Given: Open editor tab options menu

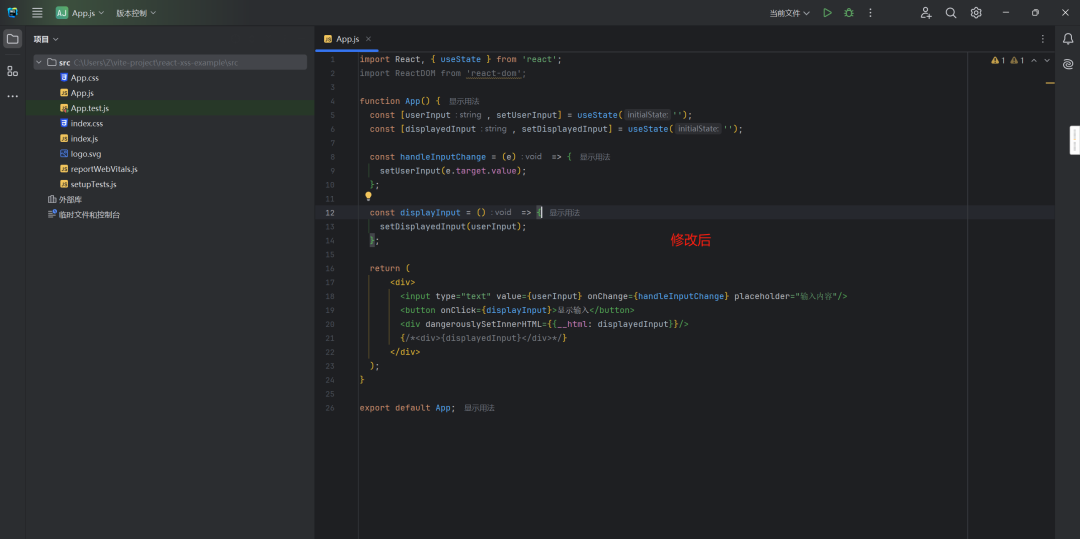Looking at the screenshot, I should [1043, 39].
